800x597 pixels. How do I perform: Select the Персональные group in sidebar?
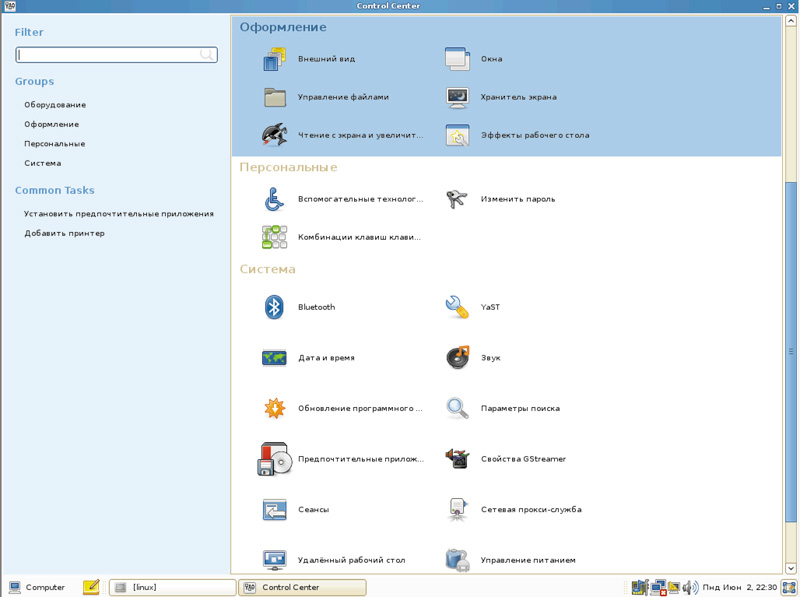pos(55,144)
